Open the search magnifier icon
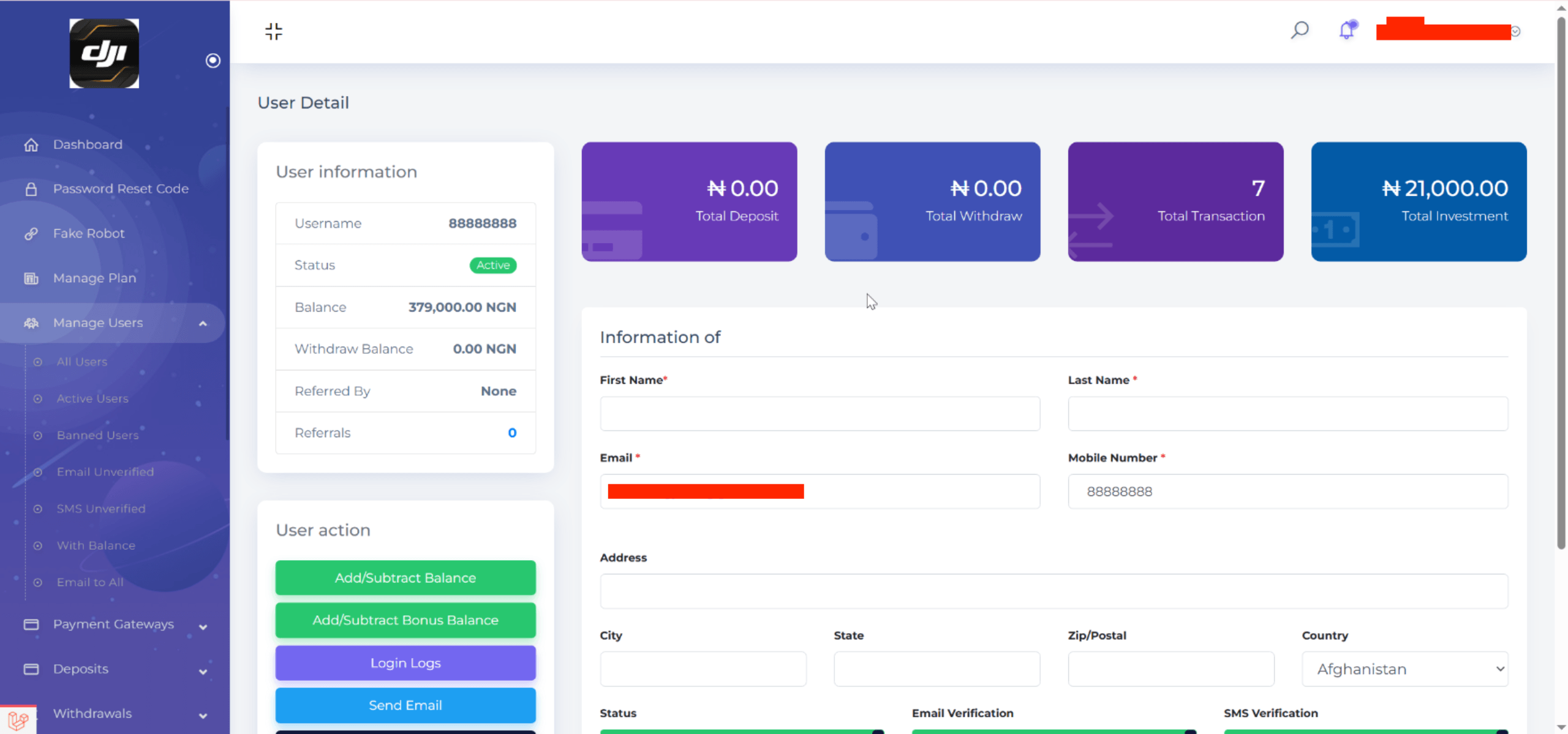 point(1299,30)
